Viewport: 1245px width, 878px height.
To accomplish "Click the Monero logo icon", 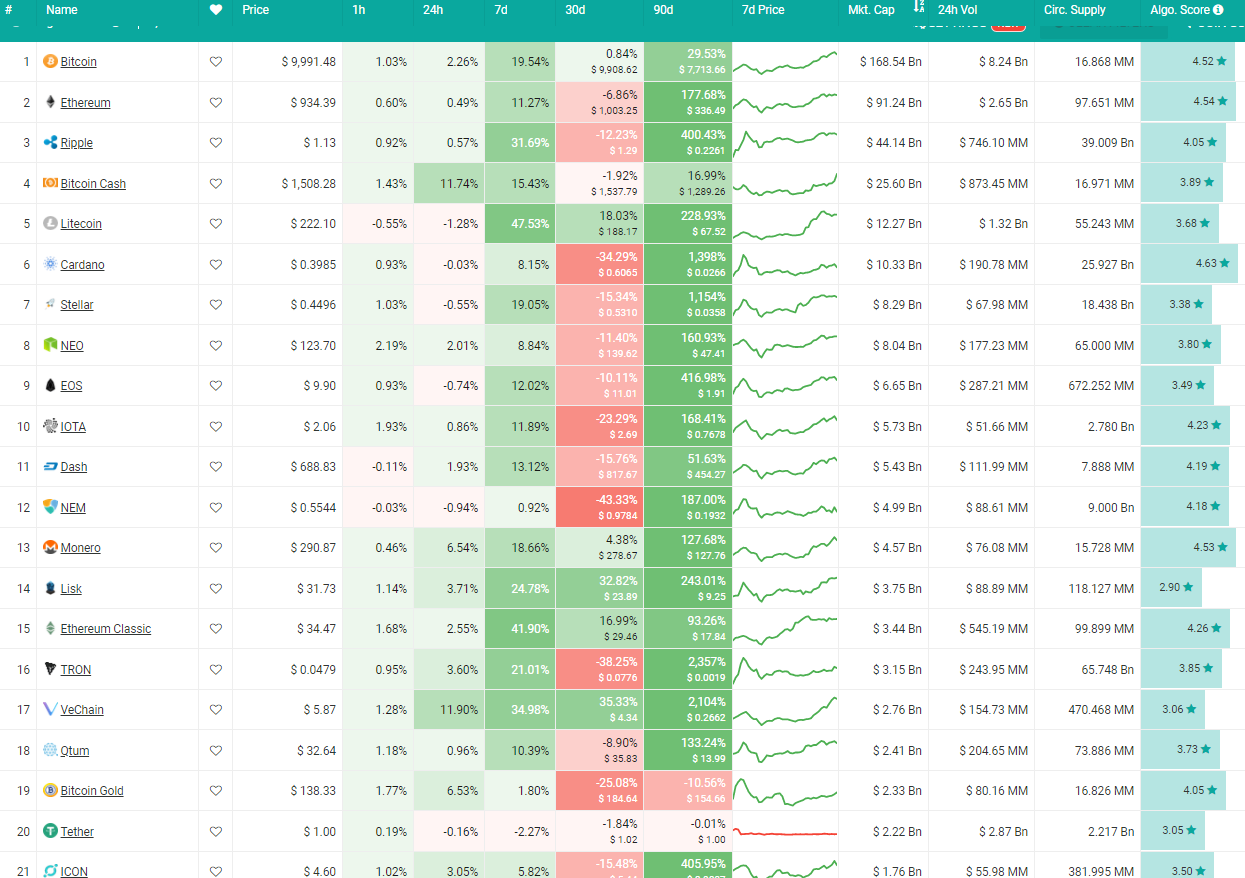I will coord(50,548).
